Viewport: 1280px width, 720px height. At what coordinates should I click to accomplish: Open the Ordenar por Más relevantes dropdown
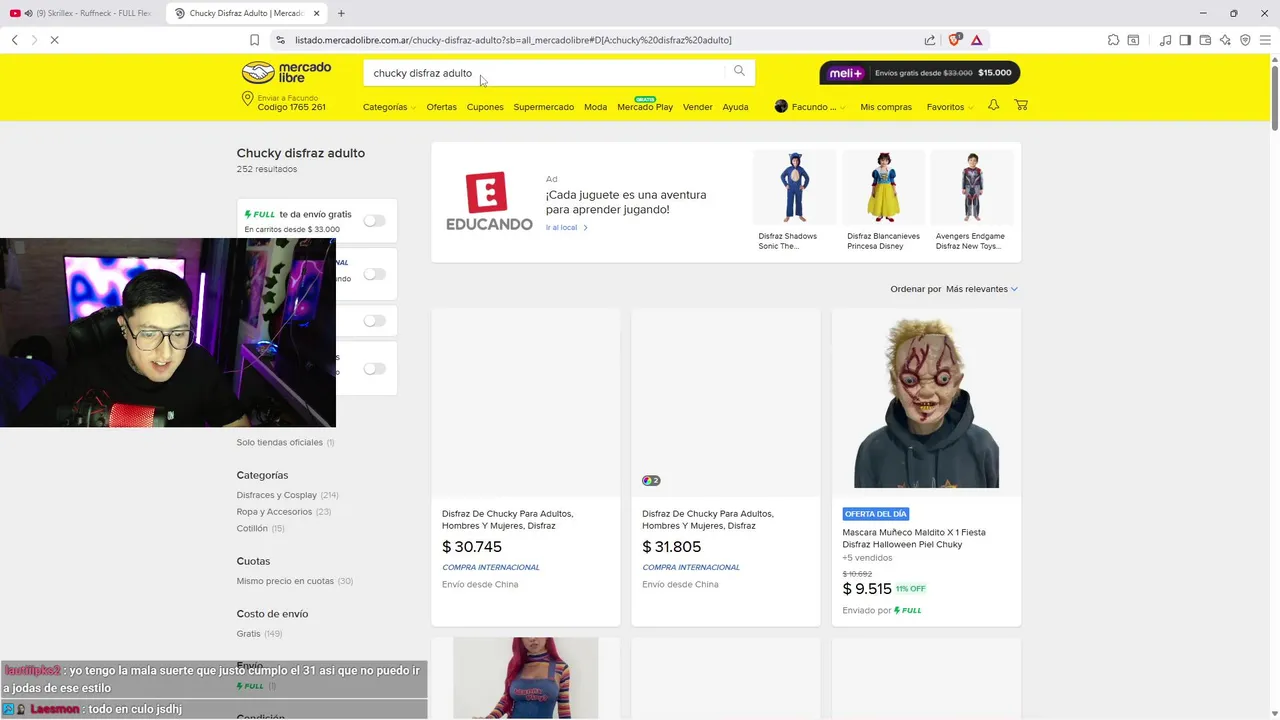point(981,289)
